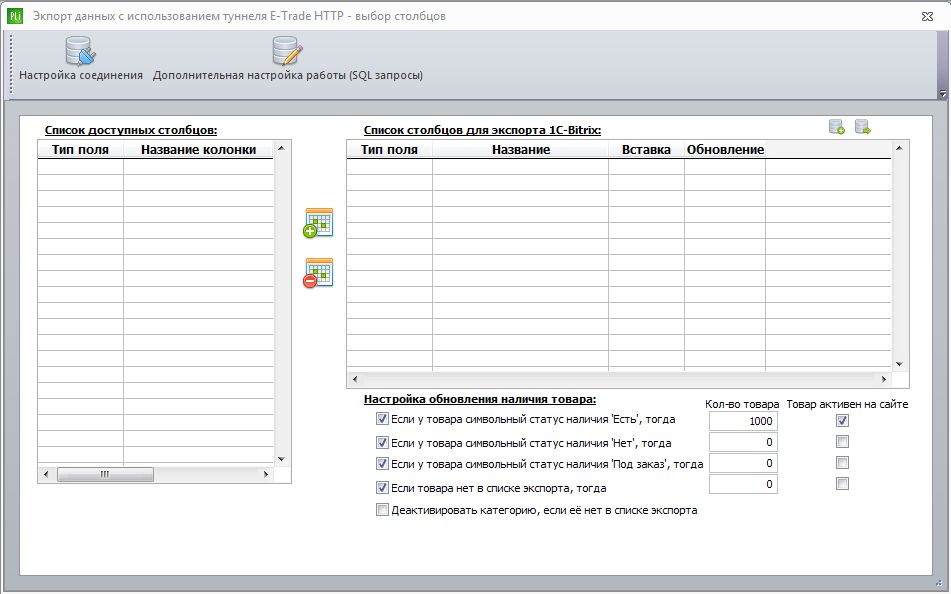Enable 'Деактивировать категорию' checkbox
This screenshot has width=951, height=594.
(x=382, y=510)
